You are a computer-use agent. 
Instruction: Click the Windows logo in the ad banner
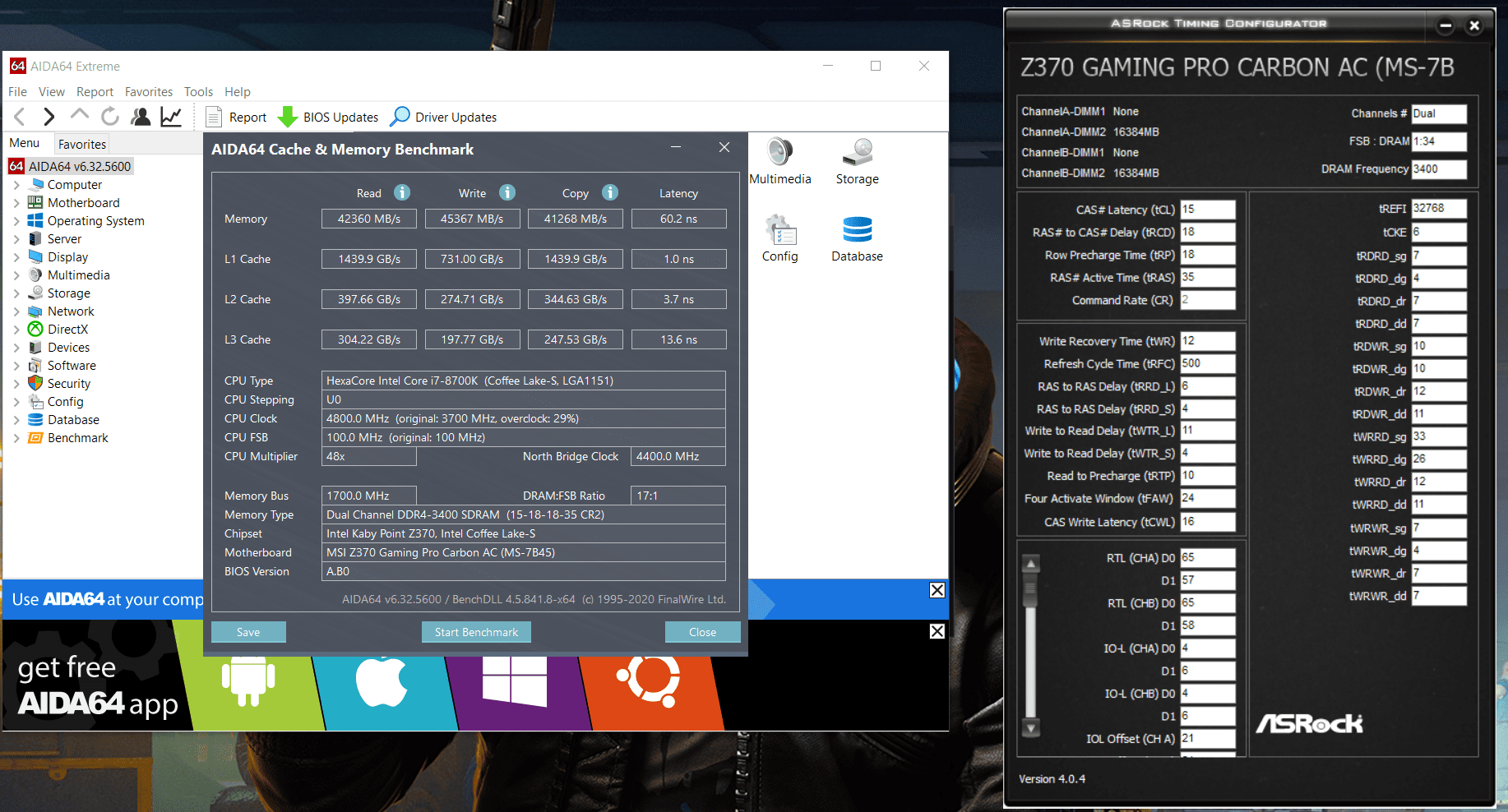pyautogui.click(x=515, y=681)
